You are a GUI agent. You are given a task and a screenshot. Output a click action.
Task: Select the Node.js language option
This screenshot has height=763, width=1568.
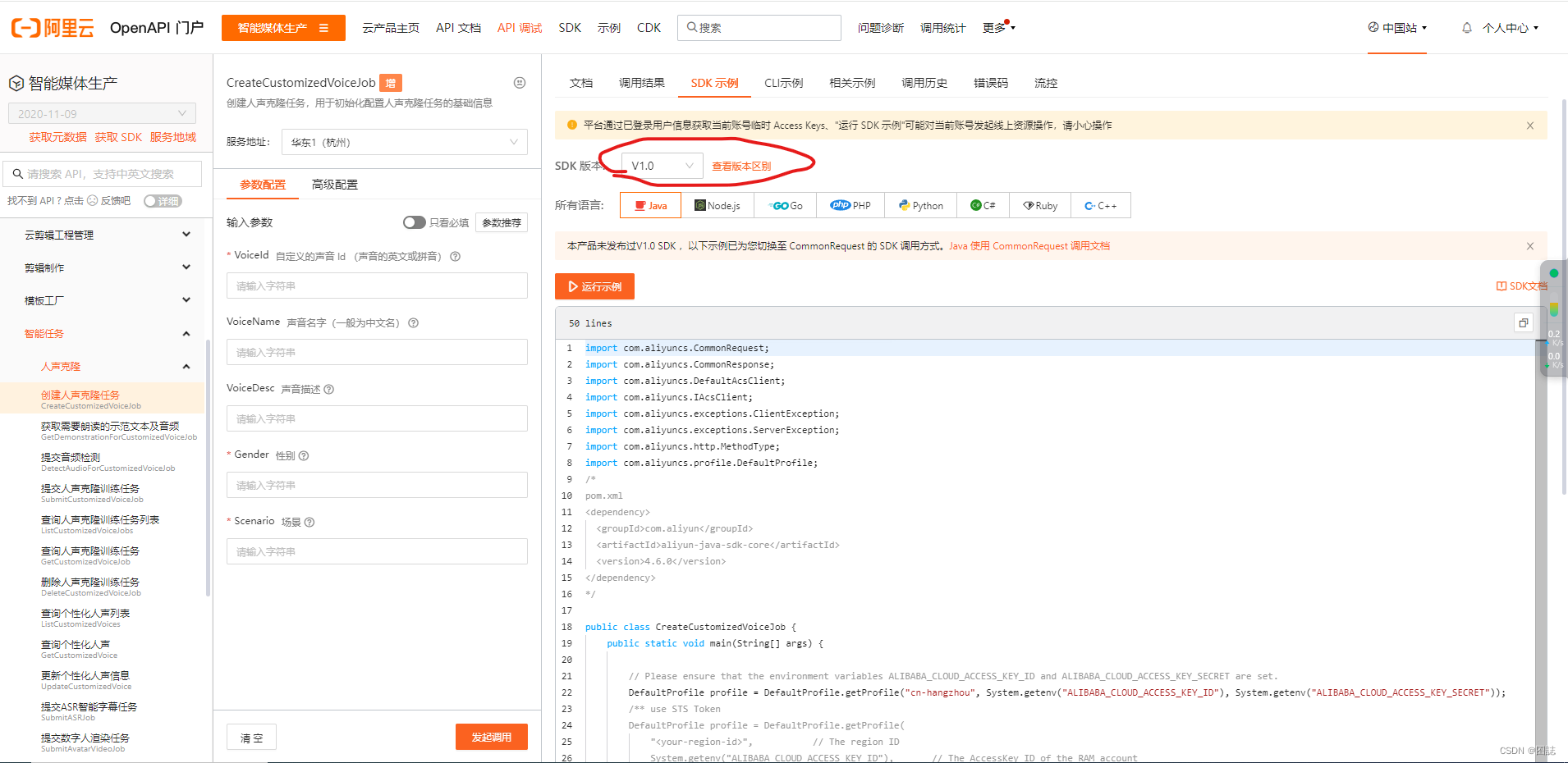point(718,205)
